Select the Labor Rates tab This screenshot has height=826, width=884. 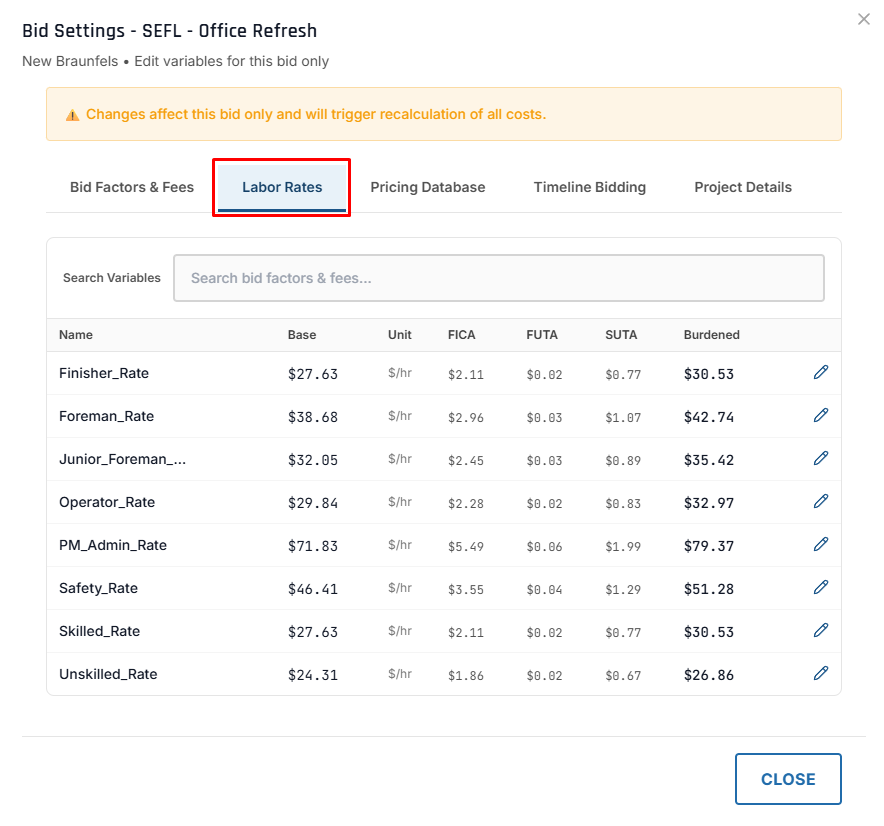[x=282, y=187]
